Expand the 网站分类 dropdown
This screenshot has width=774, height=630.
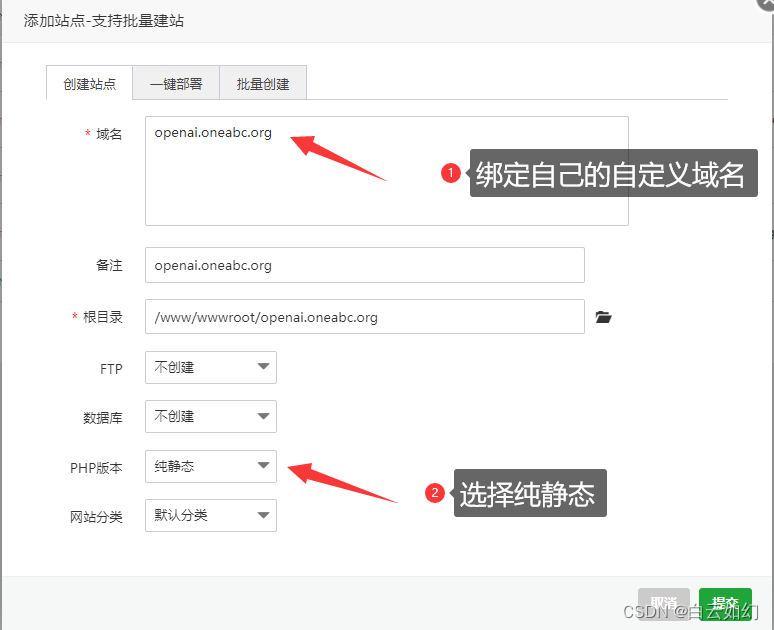(211, 515)
